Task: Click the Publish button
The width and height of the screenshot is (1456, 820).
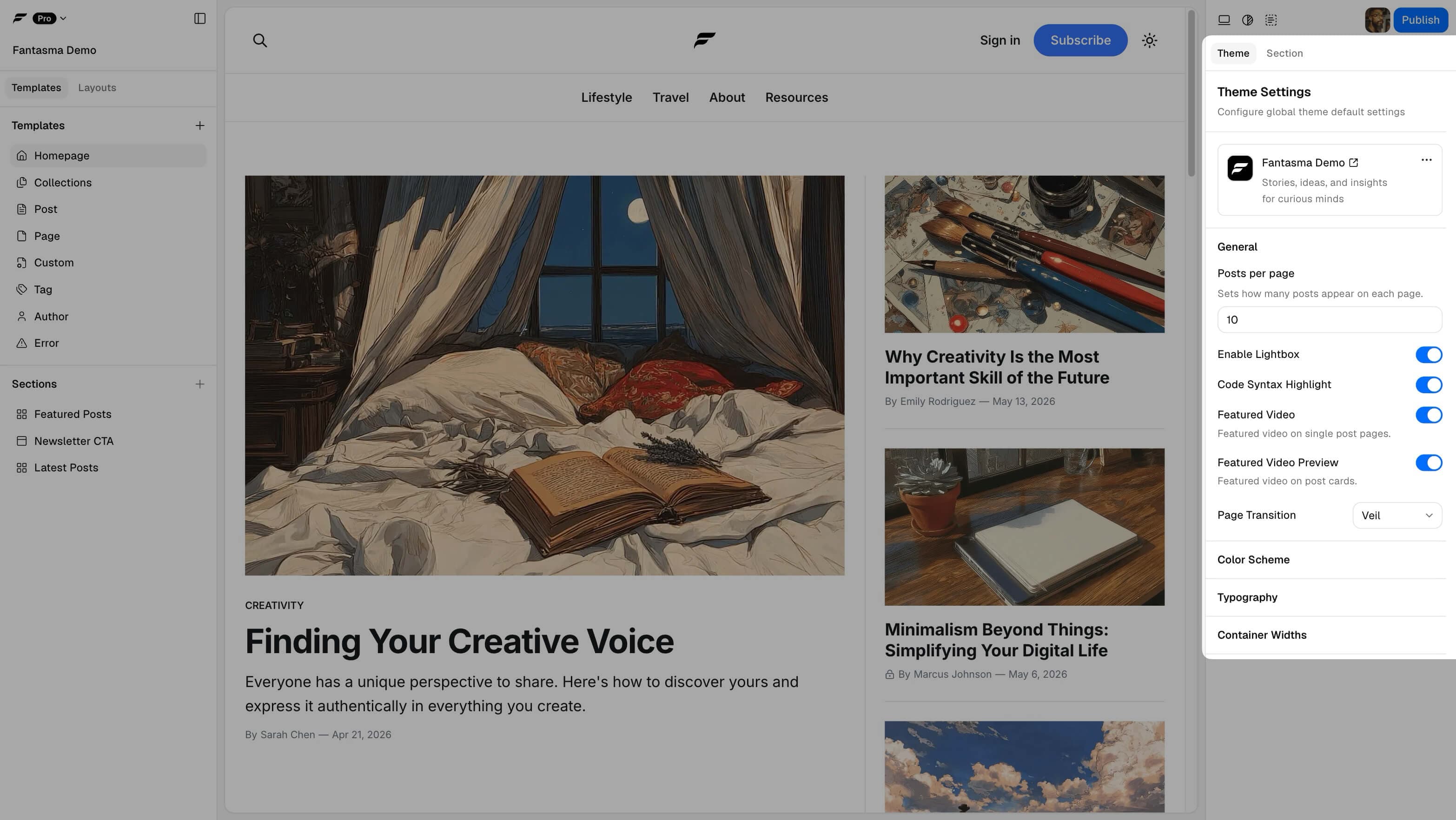Action: [1420, 20]
